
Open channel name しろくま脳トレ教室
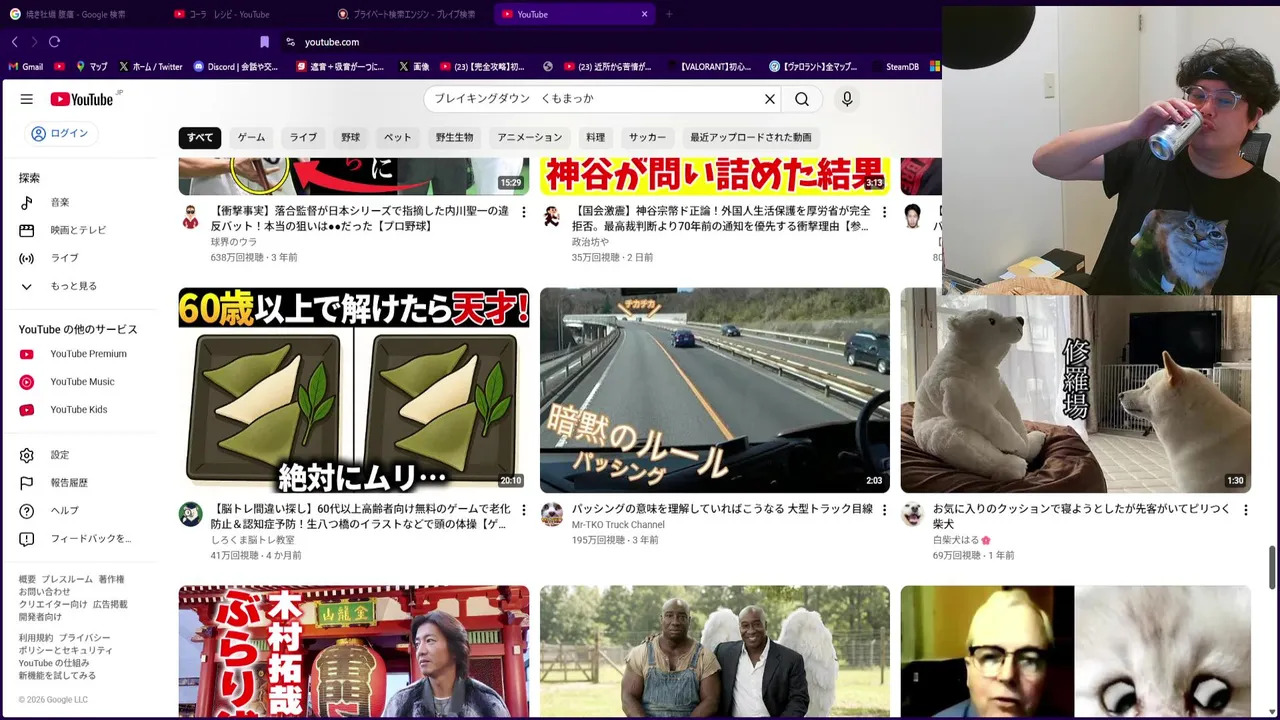[x=253, y=540]
